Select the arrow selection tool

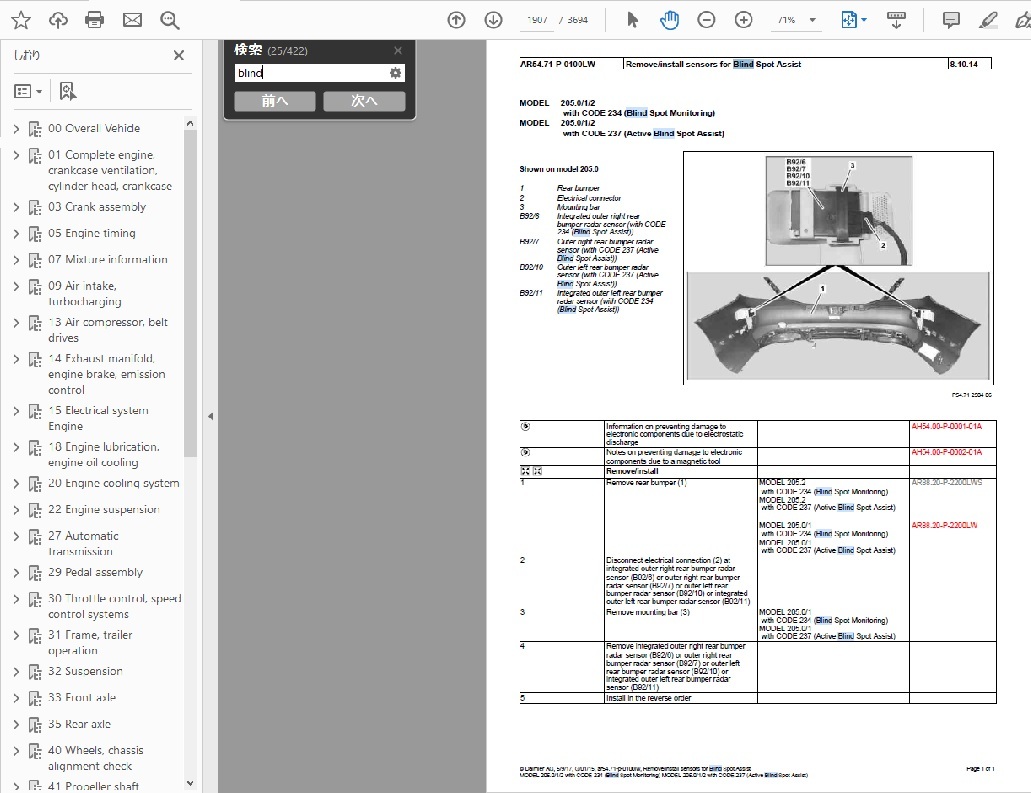pyautogui.click(x=633, y=20)
